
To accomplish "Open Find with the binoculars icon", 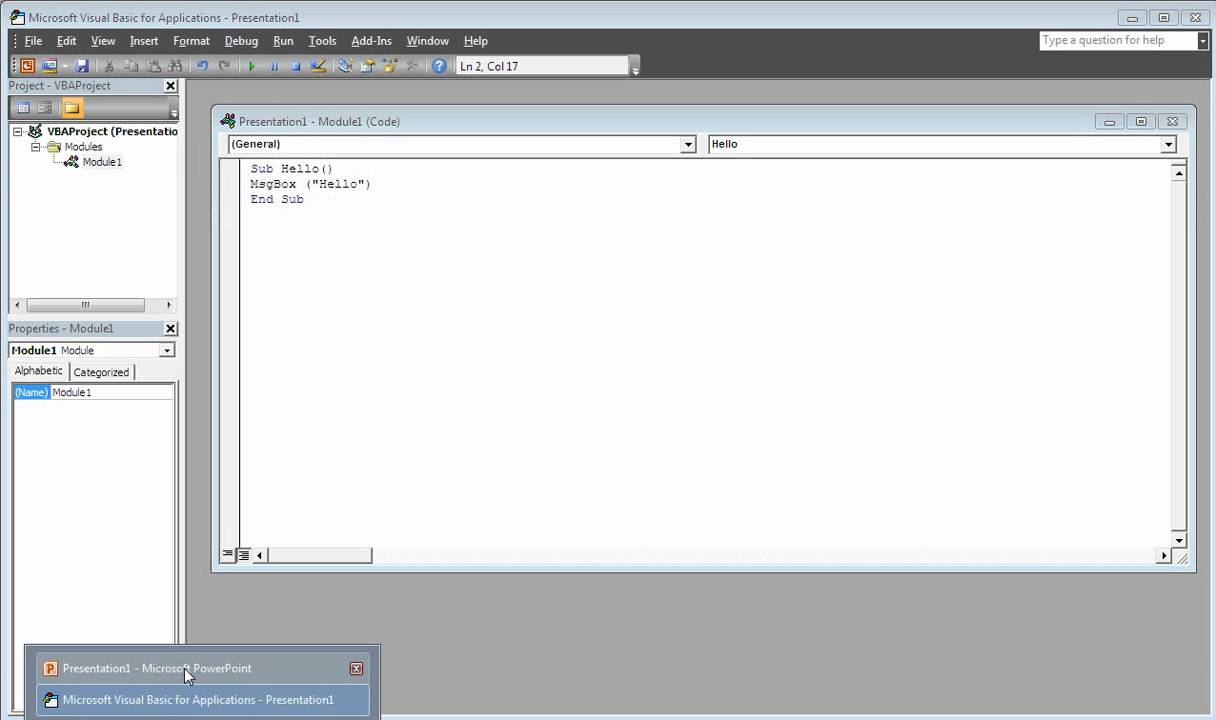I will [175, 66].
